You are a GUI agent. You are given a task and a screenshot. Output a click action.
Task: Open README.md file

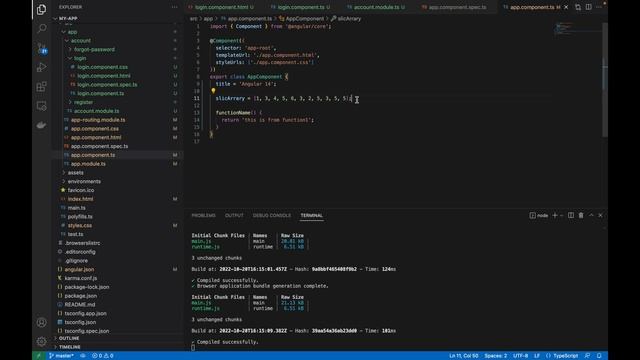pos(118,304)
